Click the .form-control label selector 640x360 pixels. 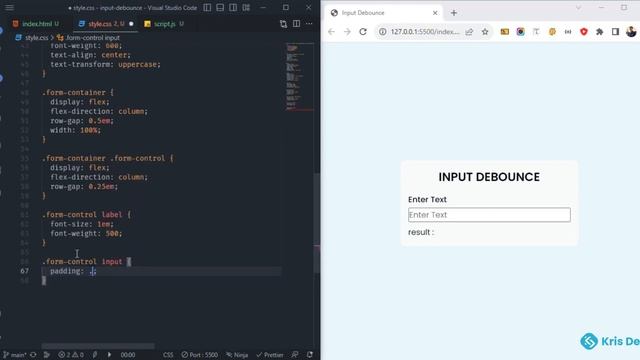click(82, 215)
